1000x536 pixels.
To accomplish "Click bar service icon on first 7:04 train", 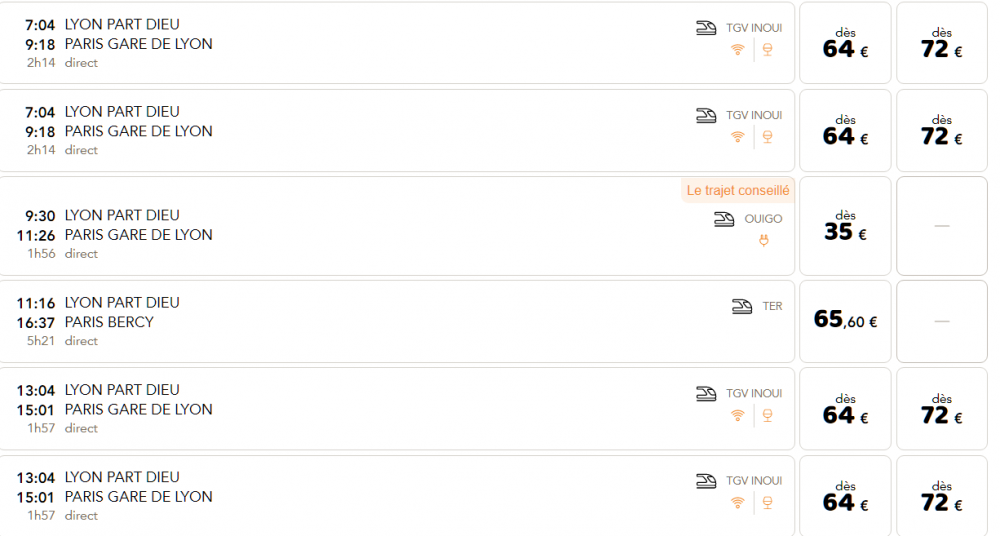I will pos(768,50).
